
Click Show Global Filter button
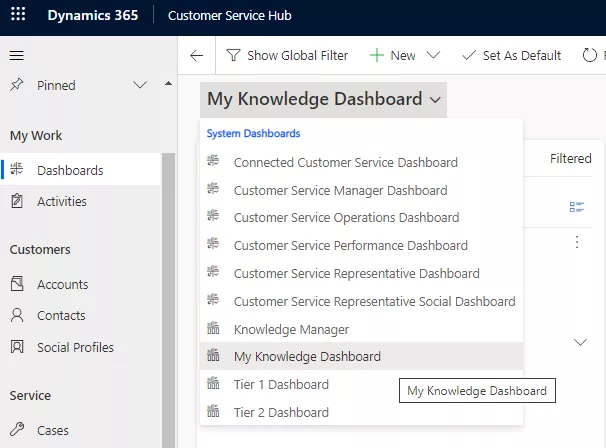(x=287, y=55)
